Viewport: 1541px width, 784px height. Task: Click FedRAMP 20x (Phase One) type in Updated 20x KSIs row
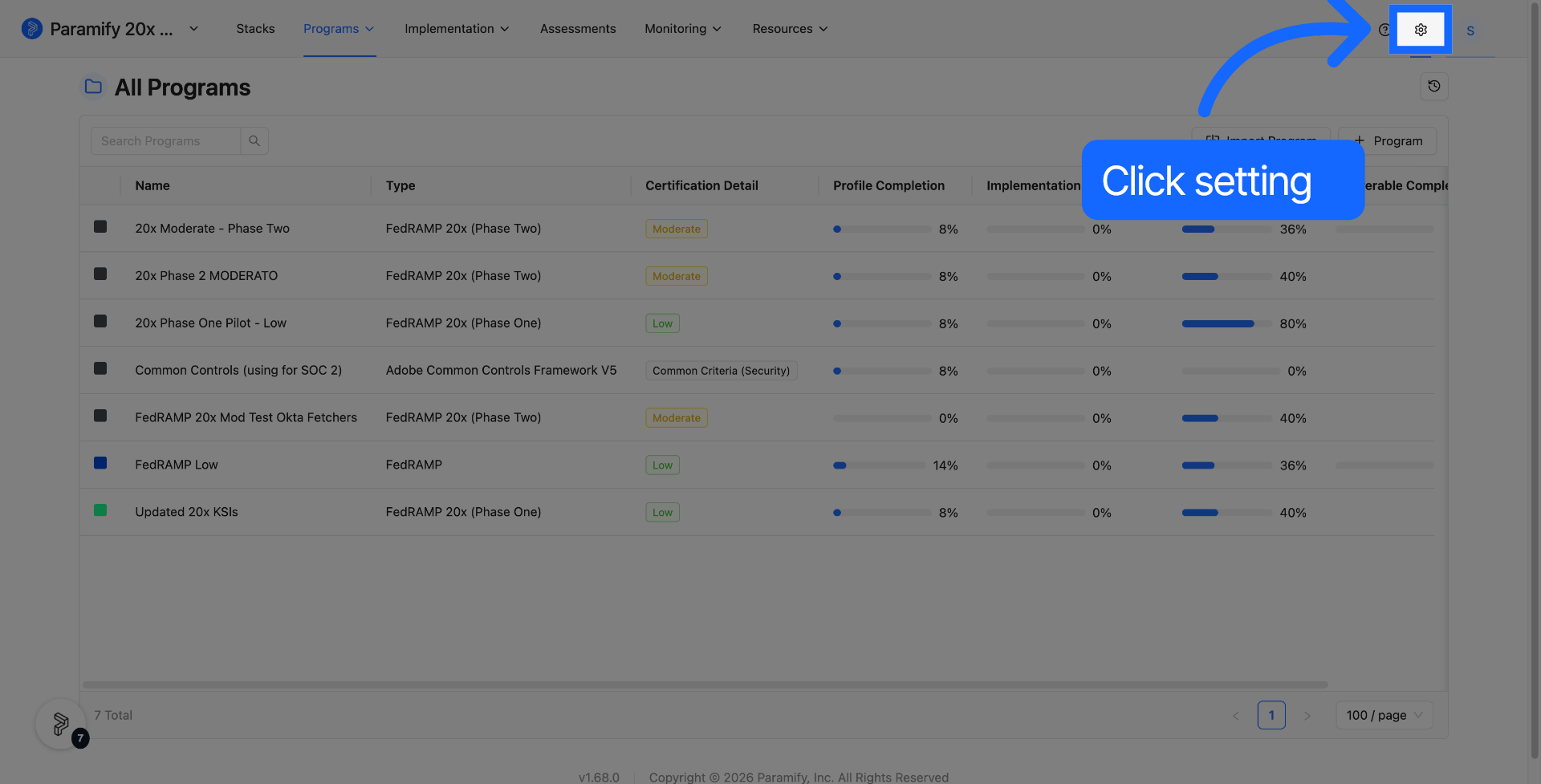pyautogui.click(x=463, y=513)
